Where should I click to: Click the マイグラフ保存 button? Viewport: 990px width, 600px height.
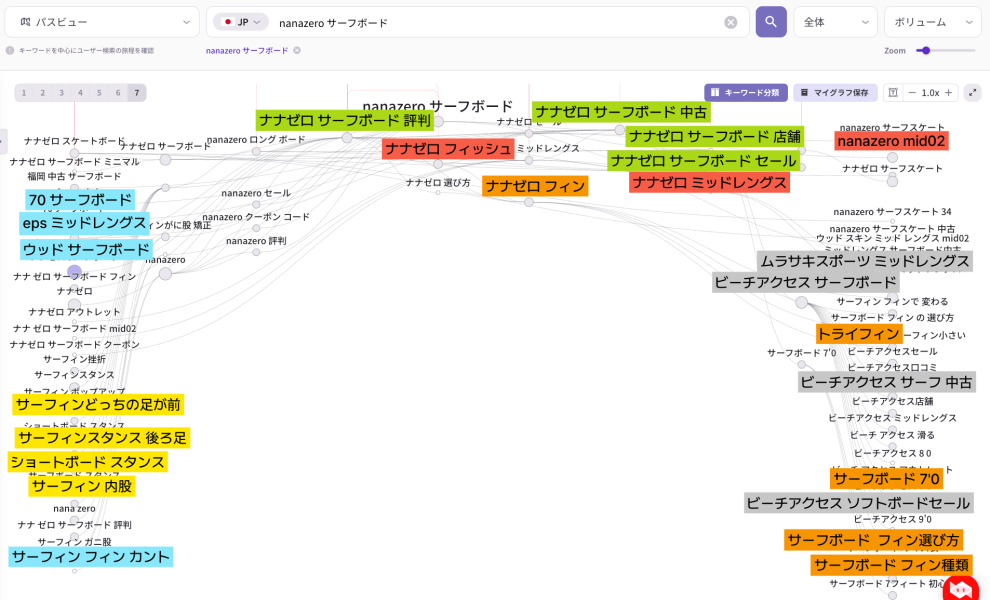(834, 93)
